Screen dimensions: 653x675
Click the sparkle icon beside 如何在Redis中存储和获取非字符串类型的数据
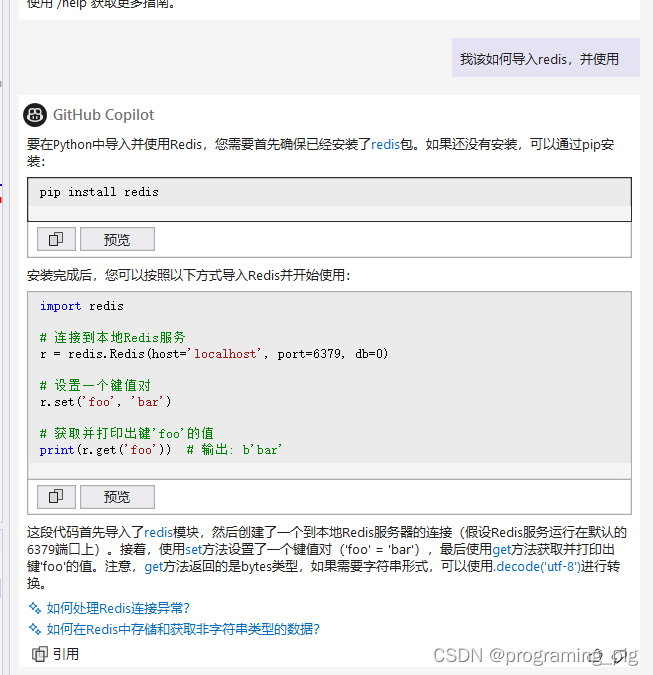click(x=35, y=629)
